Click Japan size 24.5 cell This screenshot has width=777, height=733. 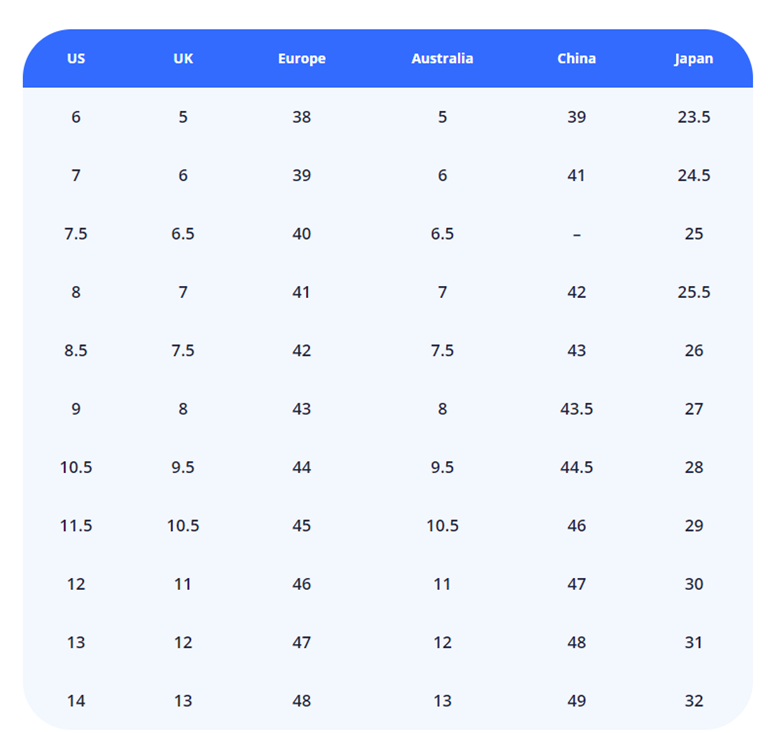tap(694, 175)
